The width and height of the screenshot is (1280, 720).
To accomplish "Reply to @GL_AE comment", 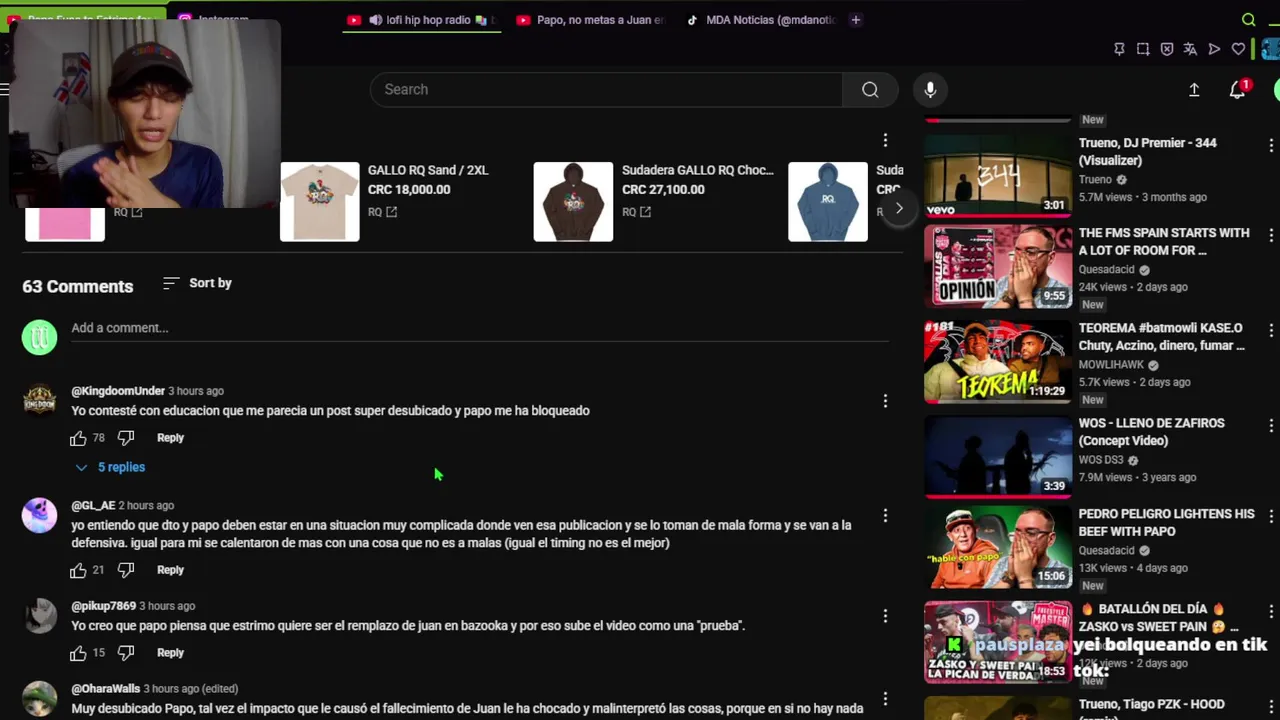I will pyautogui.click(x=170, y=570).
